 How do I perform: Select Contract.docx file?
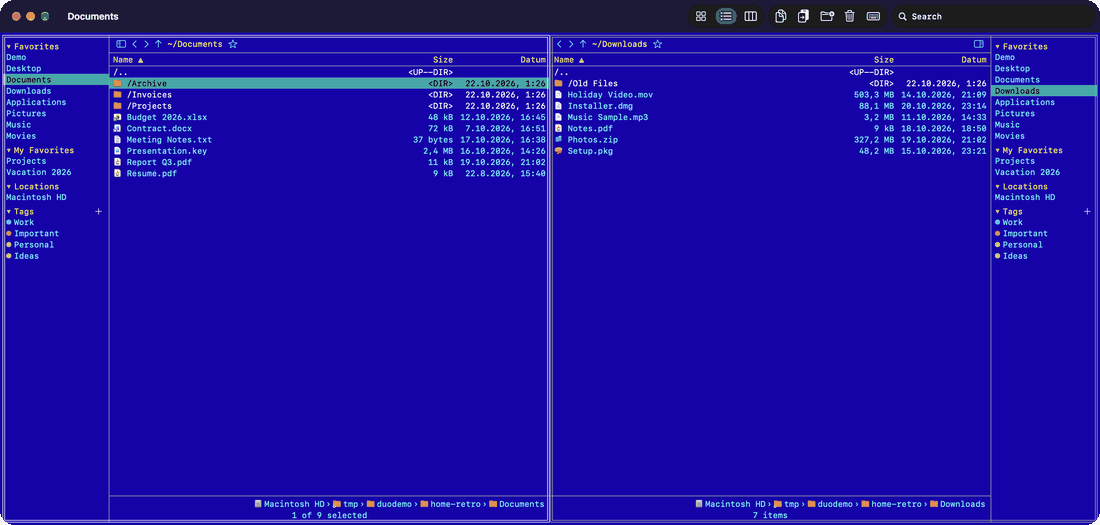pyautogui.click(x=328, y=128)
